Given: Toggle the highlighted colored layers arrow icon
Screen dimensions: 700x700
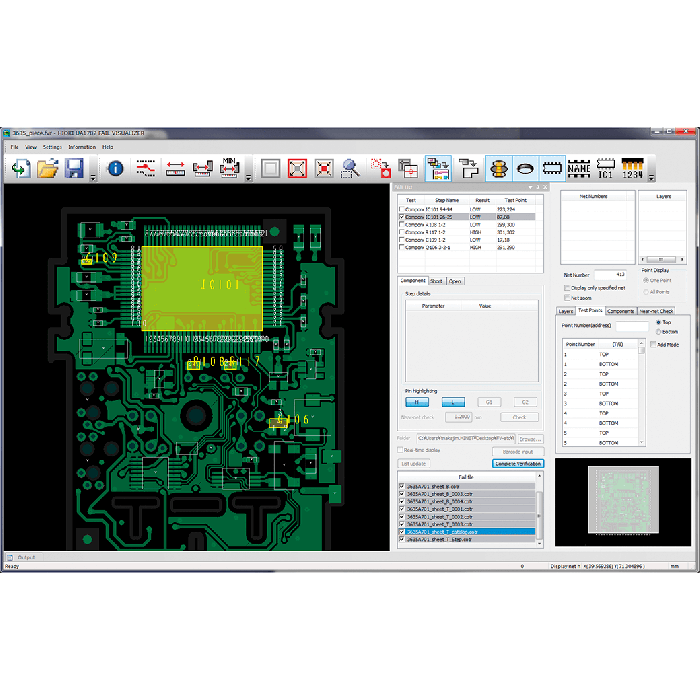Looking at the screenshot, I should pyautogui.click(x=438, y=168).
